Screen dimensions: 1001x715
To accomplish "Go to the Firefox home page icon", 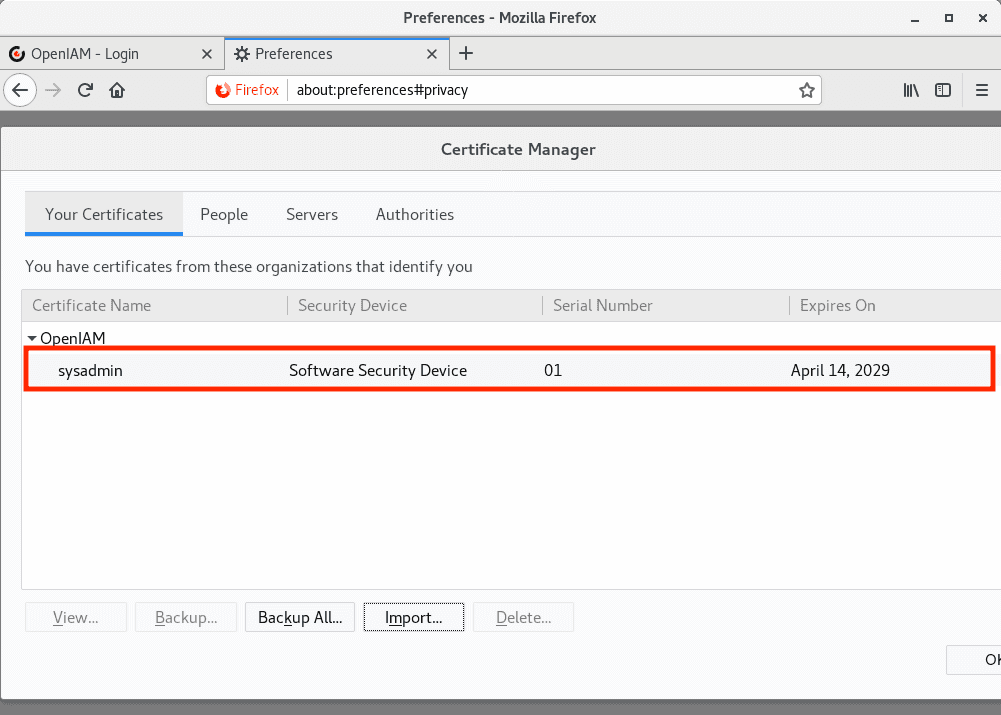I will tap(117, 90).
